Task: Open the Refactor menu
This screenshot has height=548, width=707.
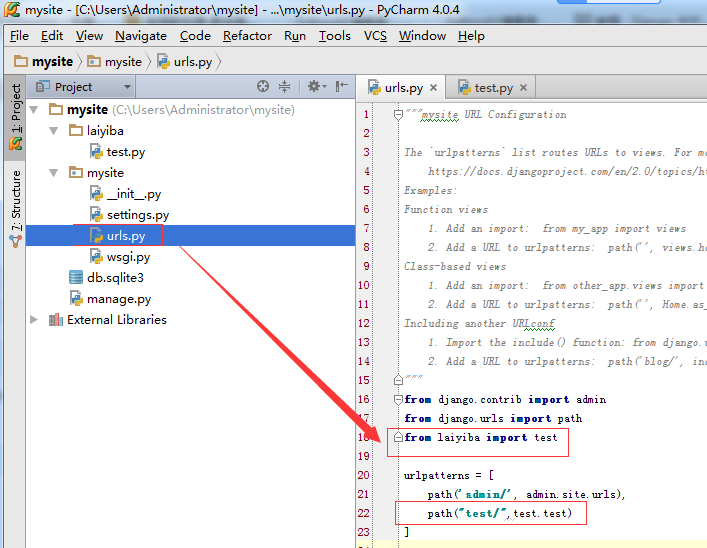Action: pyautogui.click(x=247, y=35)
